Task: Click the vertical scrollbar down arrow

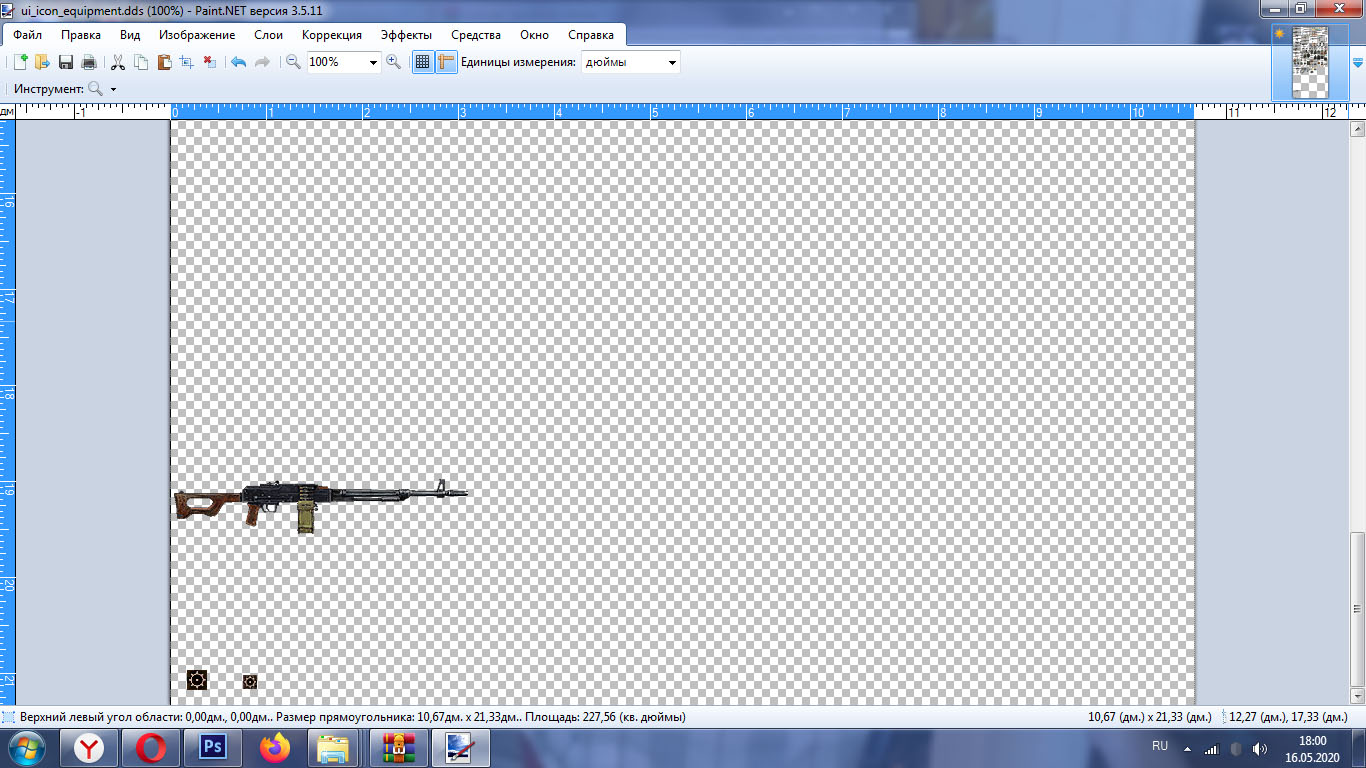Action: coord(1357,694)
